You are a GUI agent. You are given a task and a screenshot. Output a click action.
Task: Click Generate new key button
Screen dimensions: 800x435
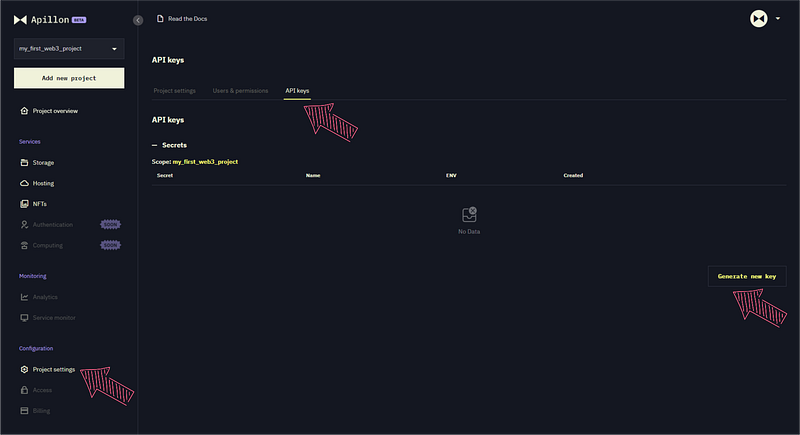747,276
